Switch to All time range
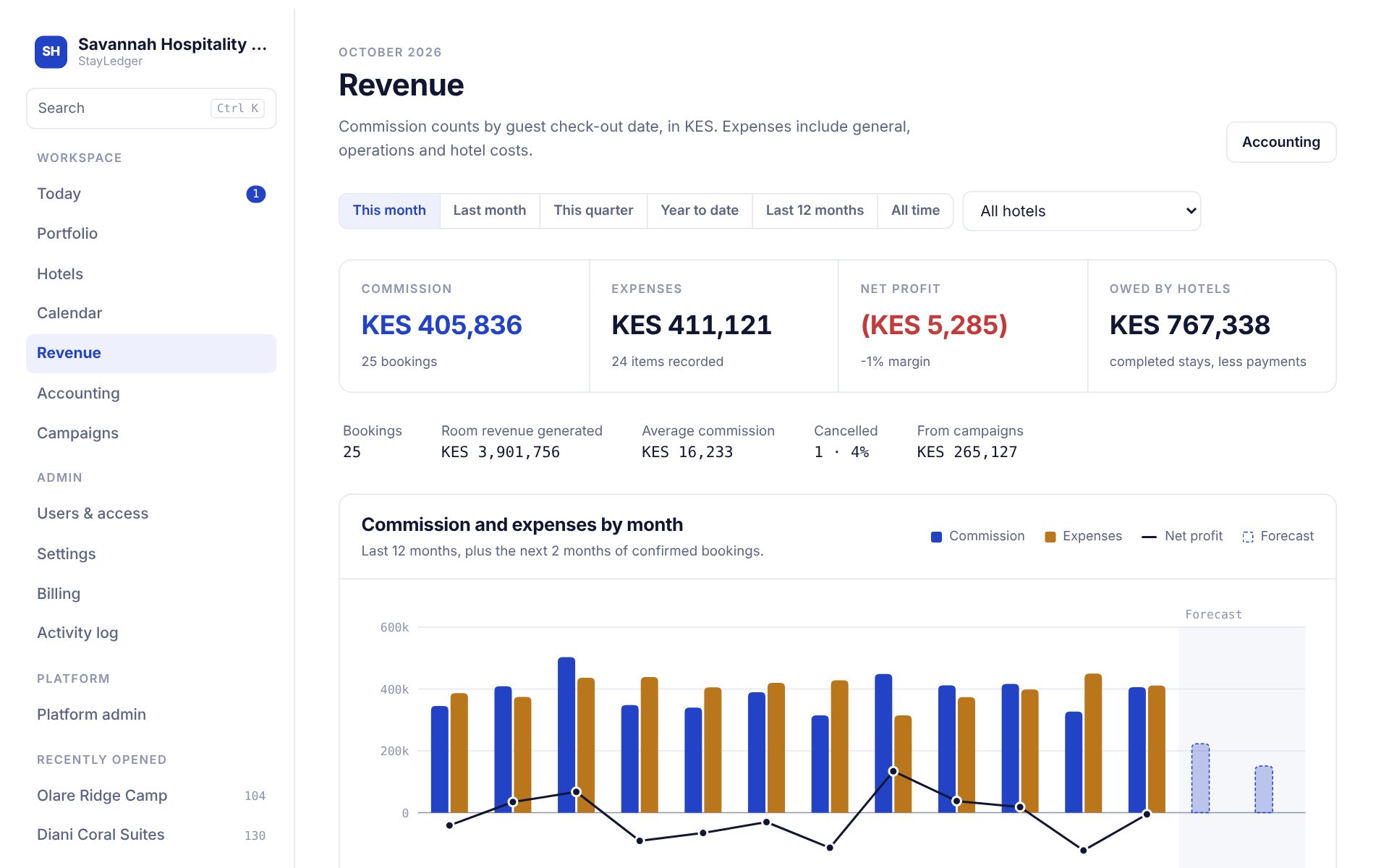The image size is (1389, 868). 915,210
